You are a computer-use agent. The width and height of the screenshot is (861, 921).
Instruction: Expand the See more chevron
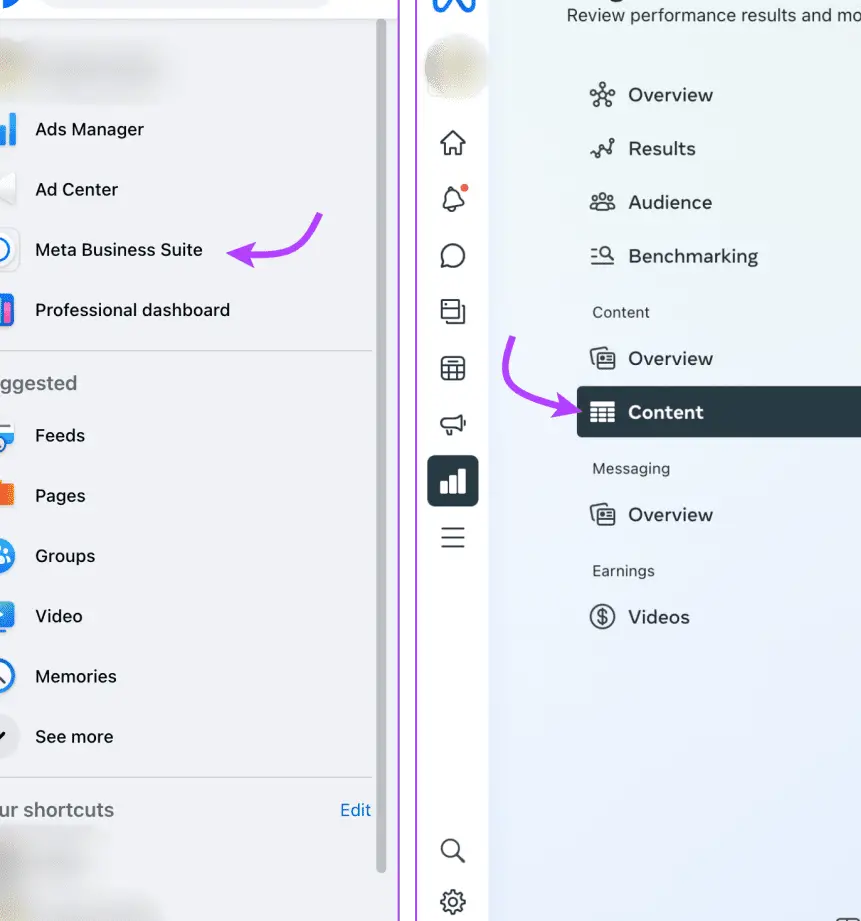pos(6,736)
